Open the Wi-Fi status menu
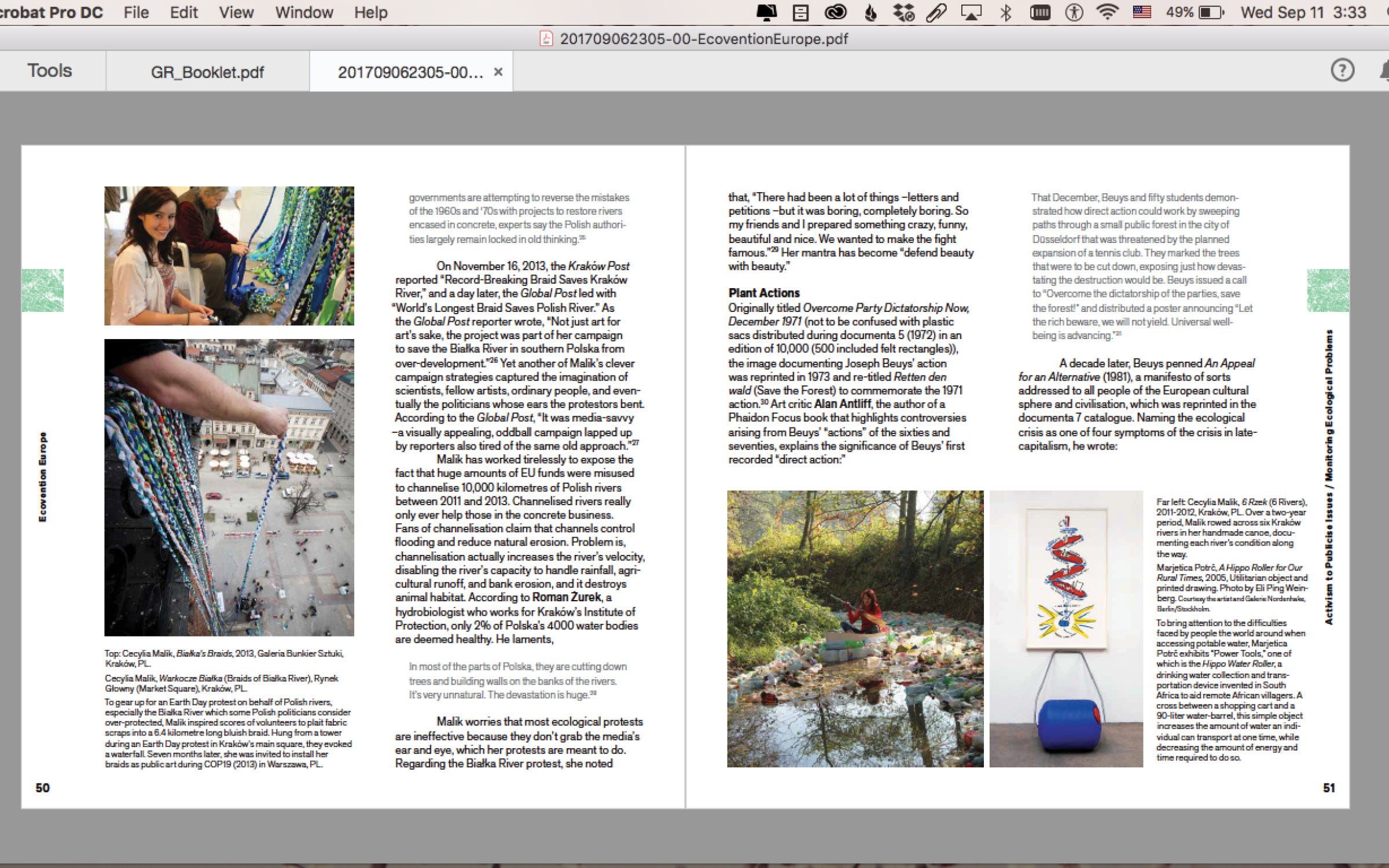 click(x=1107, y=12)
